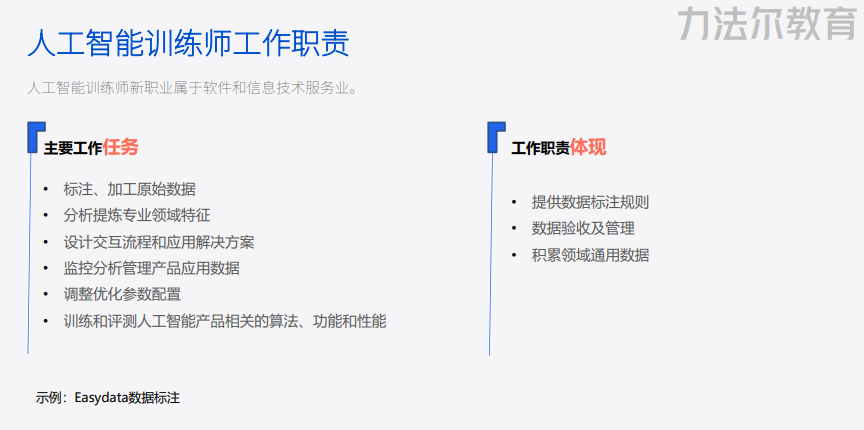Click the heading 工作职责体现

559,147
